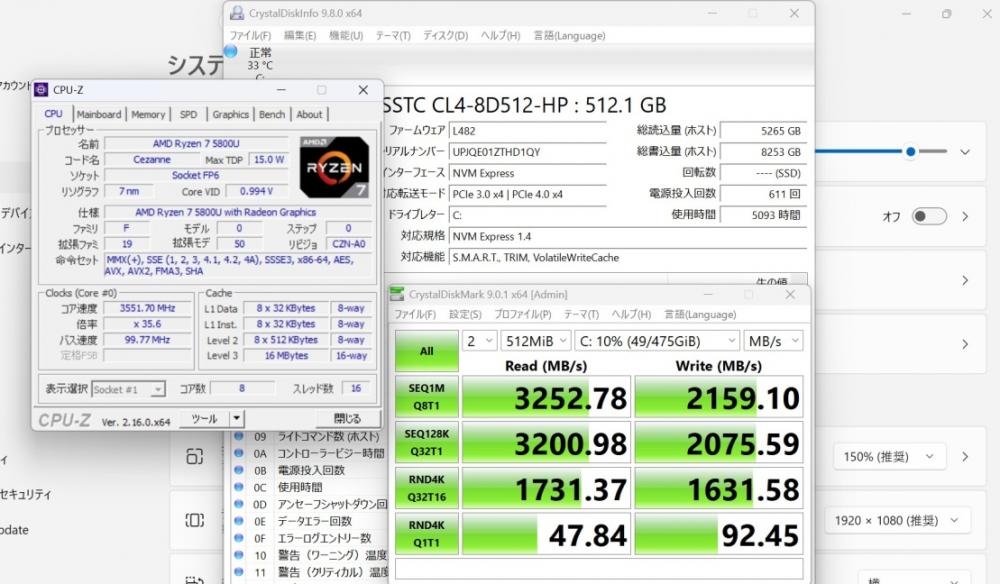
Task: Click the total host writes value 8253 GB
Action: tap(763, 152)
